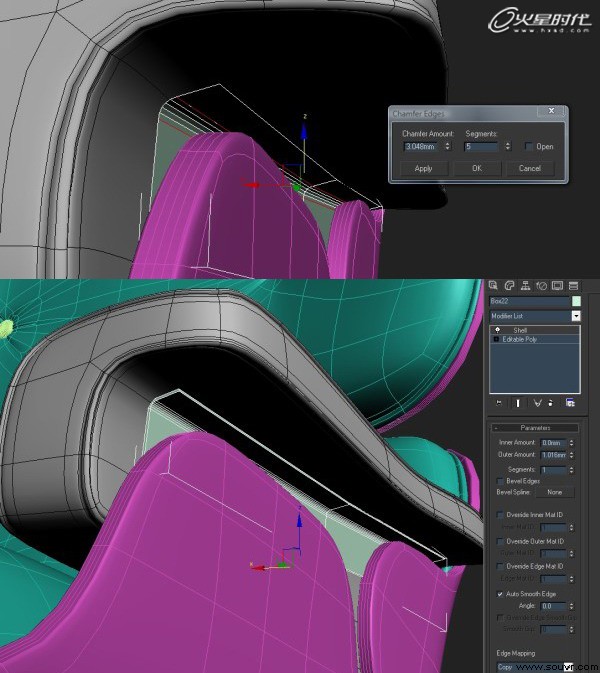Viewport: 600px width, 673px height.
Task: Click the Pin Stack icon
Action: pyautogui.click(x=499, y=403)
